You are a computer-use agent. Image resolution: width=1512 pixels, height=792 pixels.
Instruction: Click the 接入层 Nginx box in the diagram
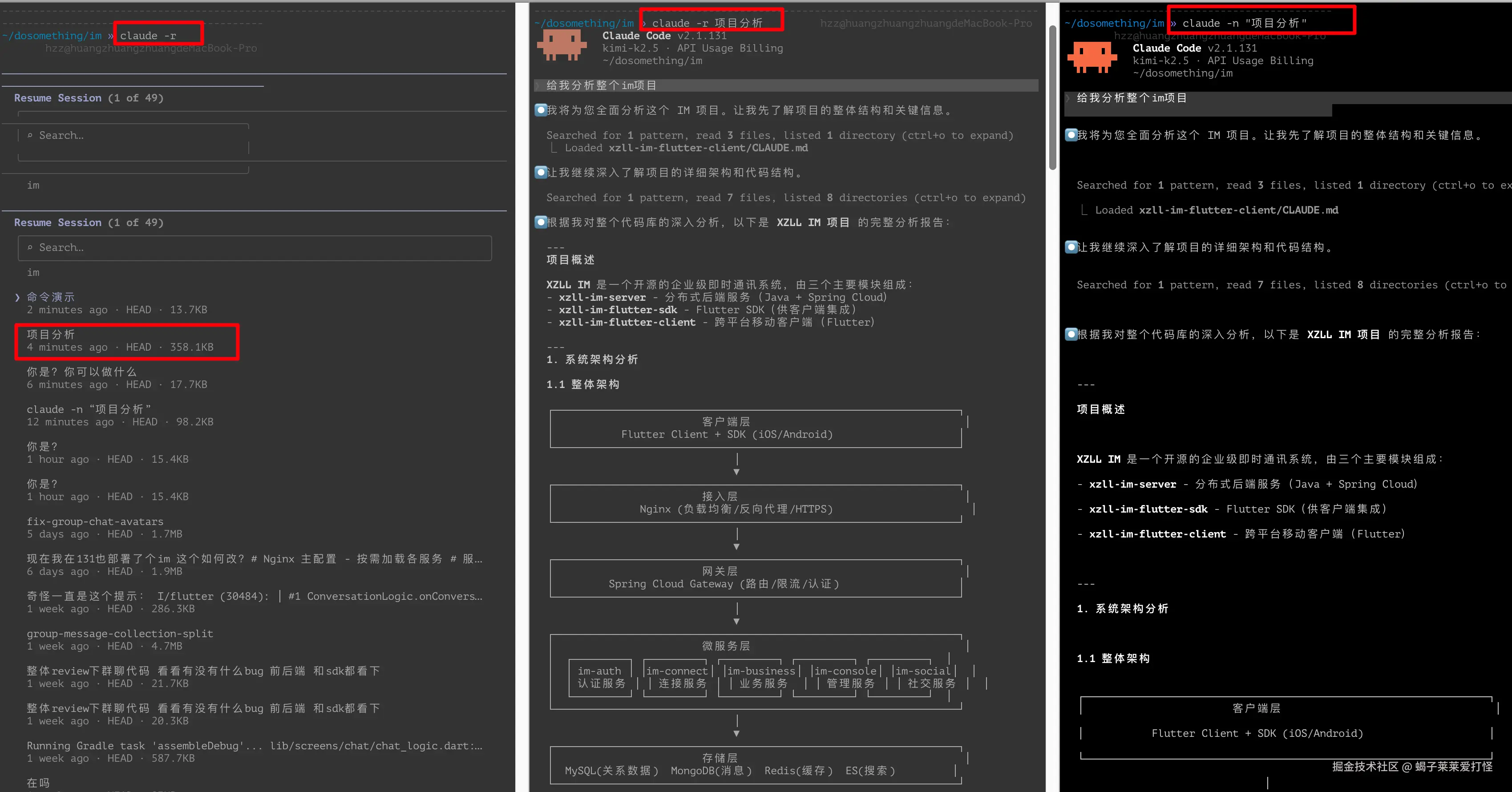coord(756,503)
